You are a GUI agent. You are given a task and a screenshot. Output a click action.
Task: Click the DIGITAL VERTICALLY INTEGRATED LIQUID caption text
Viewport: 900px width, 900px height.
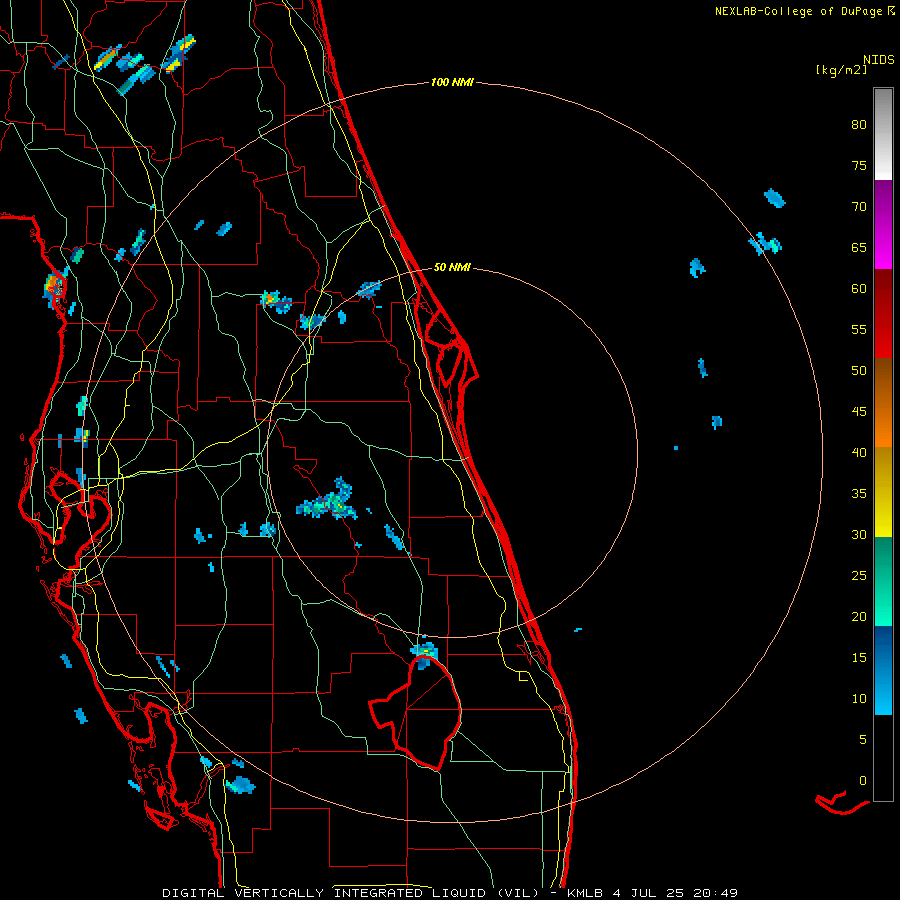coord(350,893)
